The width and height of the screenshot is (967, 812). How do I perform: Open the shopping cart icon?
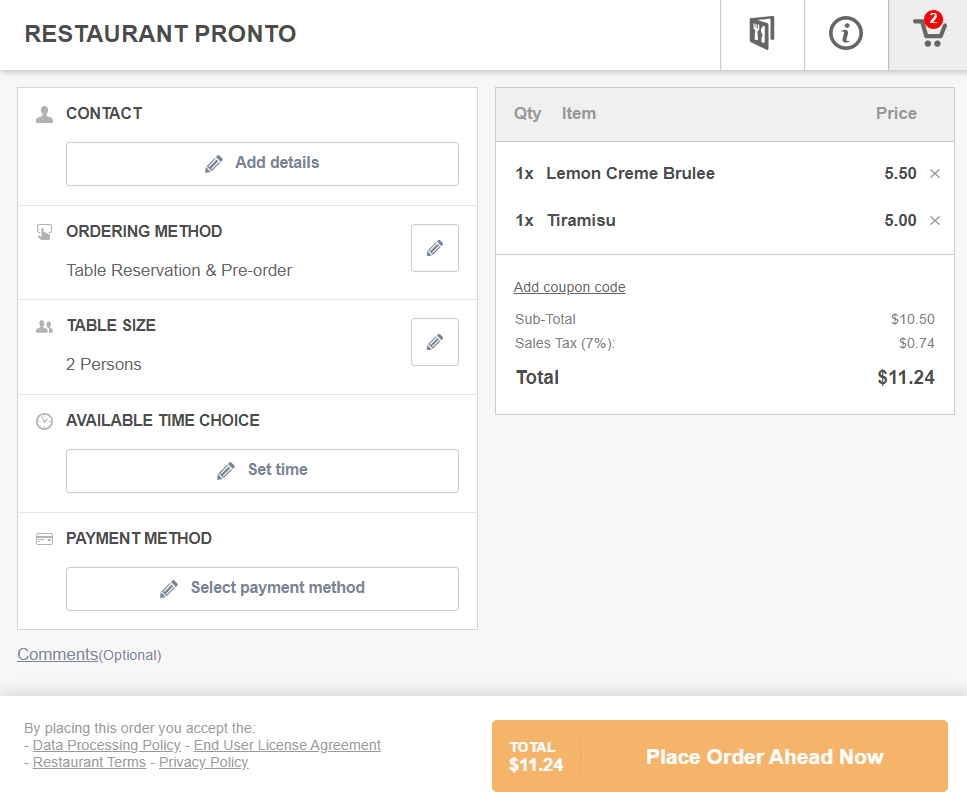929,34
